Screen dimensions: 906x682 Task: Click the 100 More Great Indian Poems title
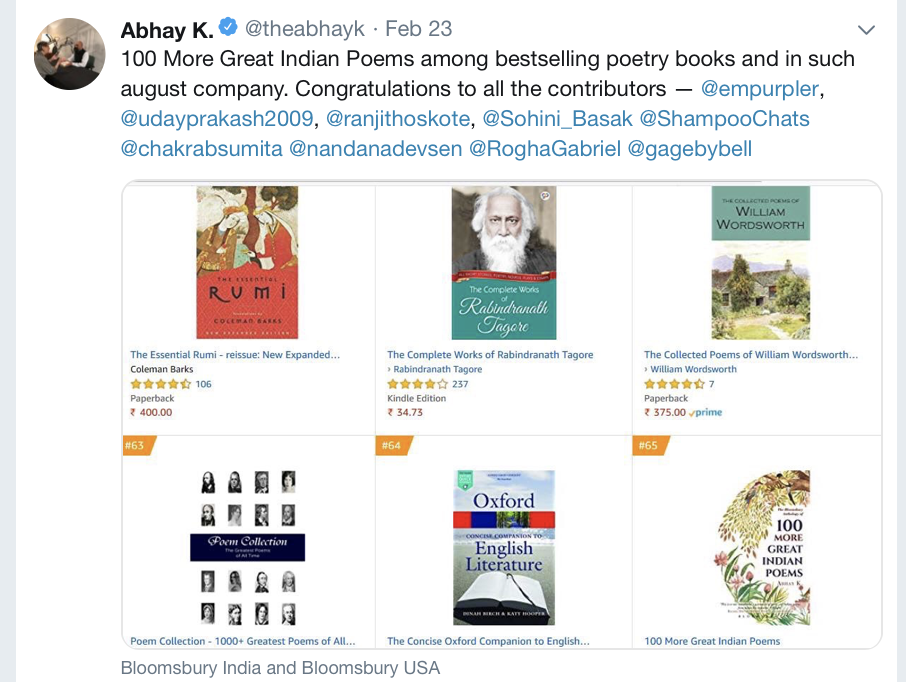click(712, 641)
